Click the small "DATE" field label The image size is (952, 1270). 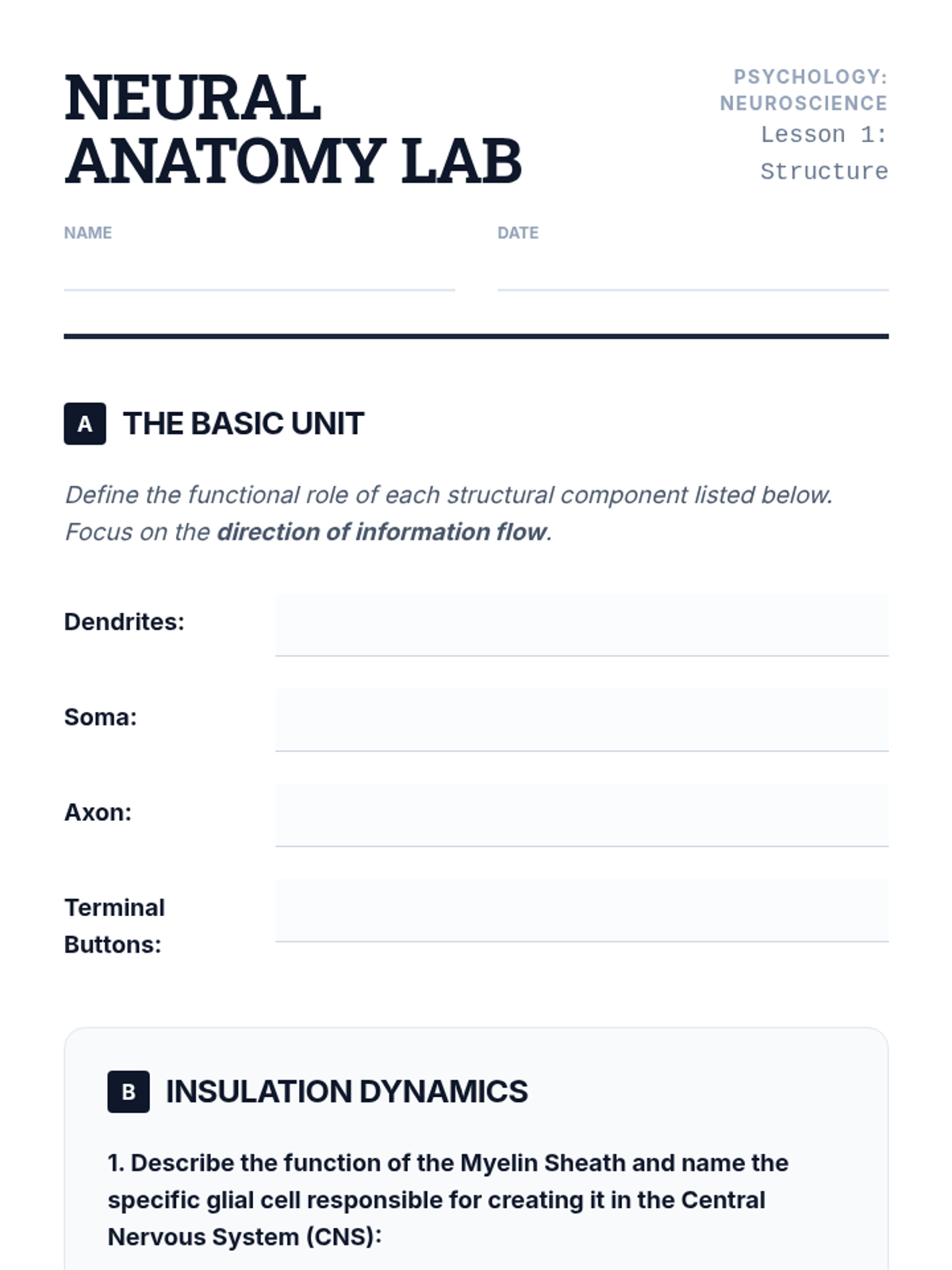tap(517, 233)
